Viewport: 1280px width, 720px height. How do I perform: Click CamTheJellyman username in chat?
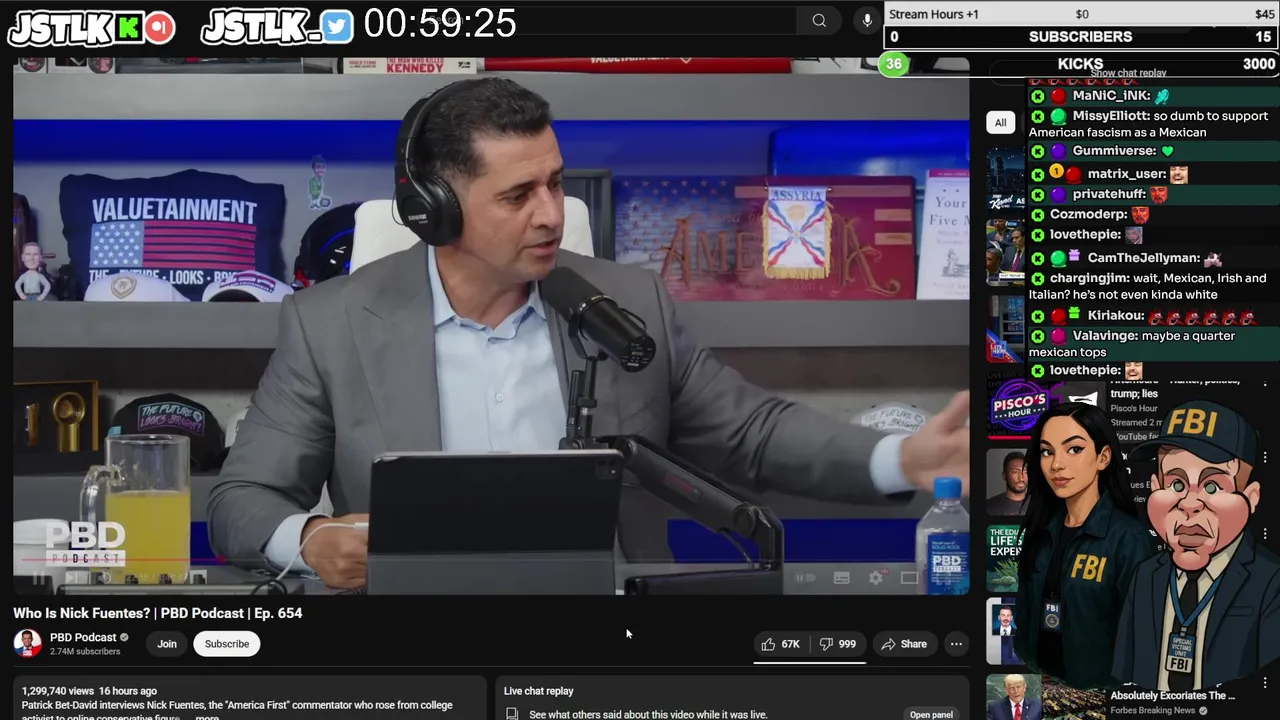coord(1143,258)
